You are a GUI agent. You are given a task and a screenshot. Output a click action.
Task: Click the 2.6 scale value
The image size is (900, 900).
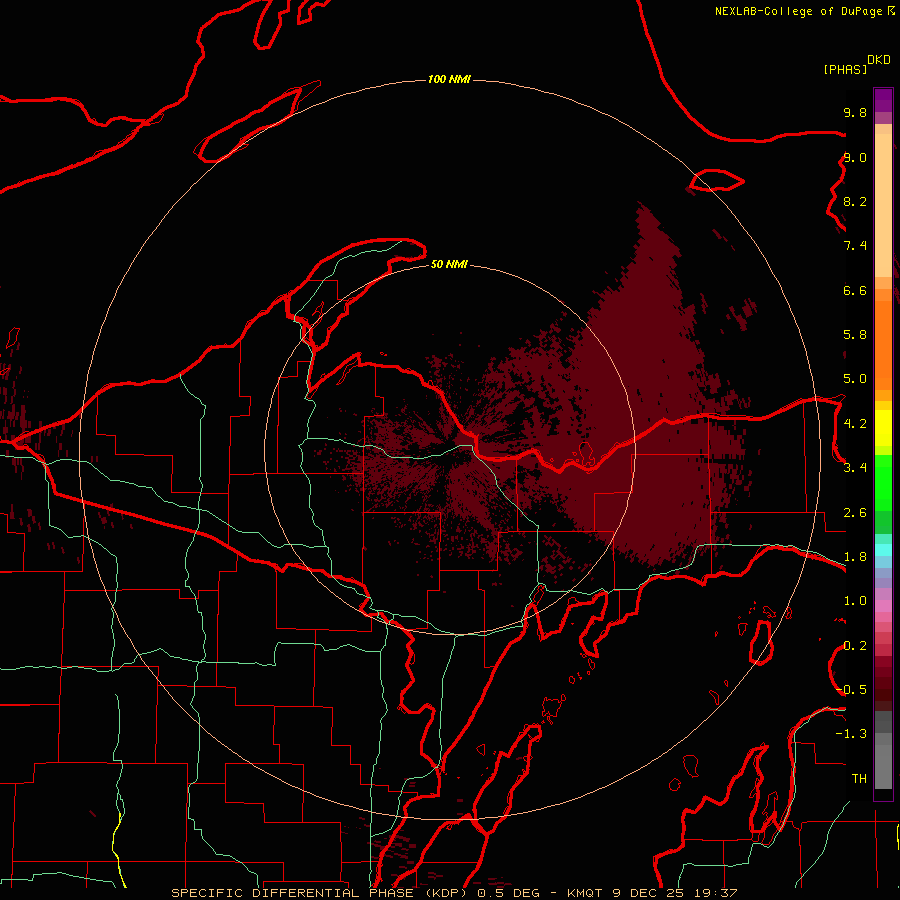pos(855,513)
